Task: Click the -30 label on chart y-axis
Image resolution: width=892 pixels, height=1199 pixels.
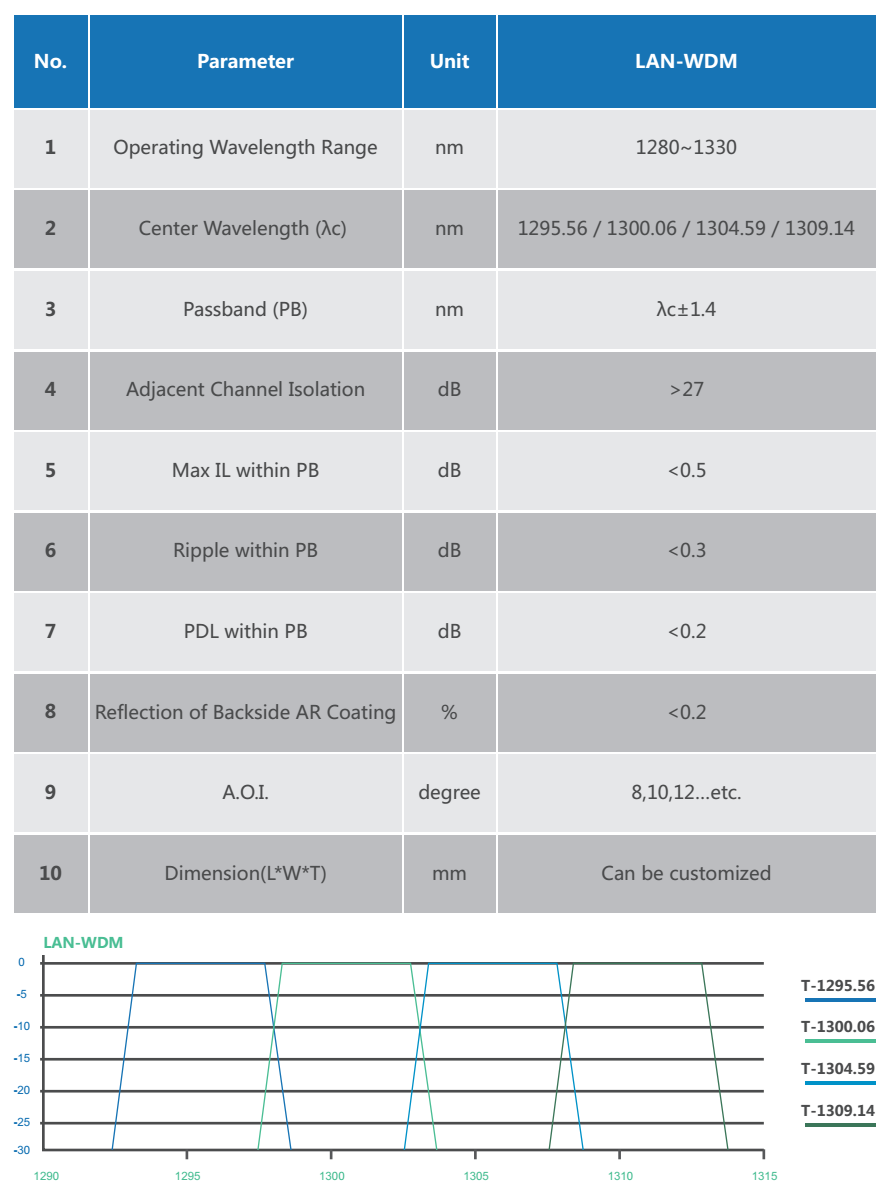Action: (x=21, y=1150)
